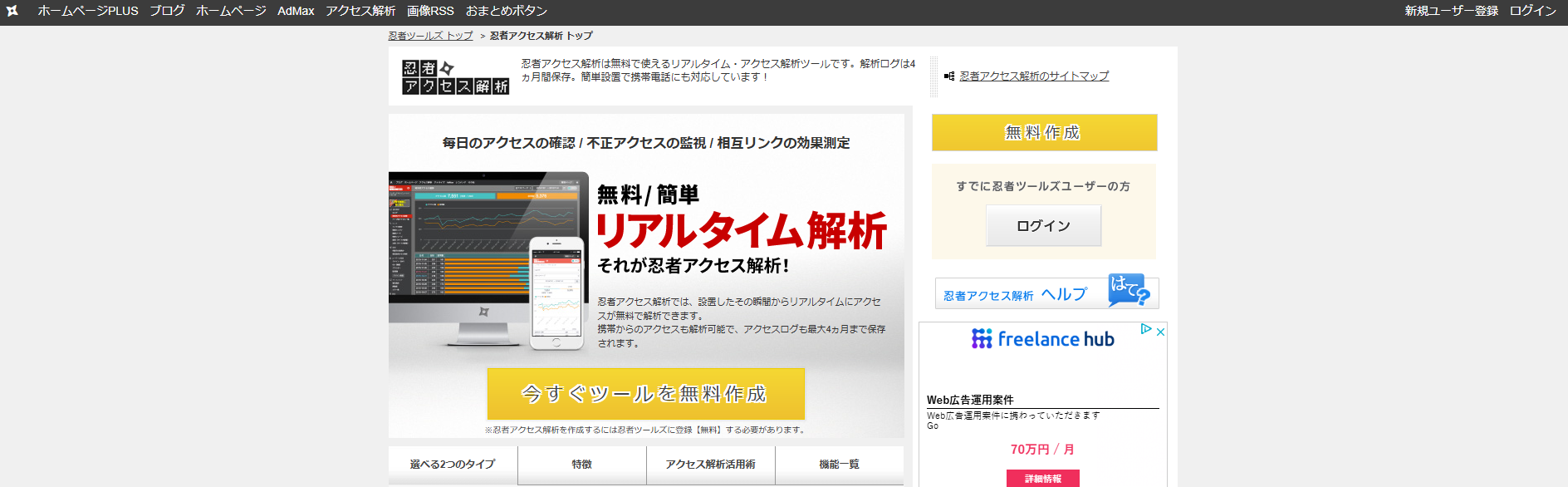The height and width of the screenshot is (487, 1568).
Task: Open 画像RSS in top navigation bar
Action: (x=430, y=12)
